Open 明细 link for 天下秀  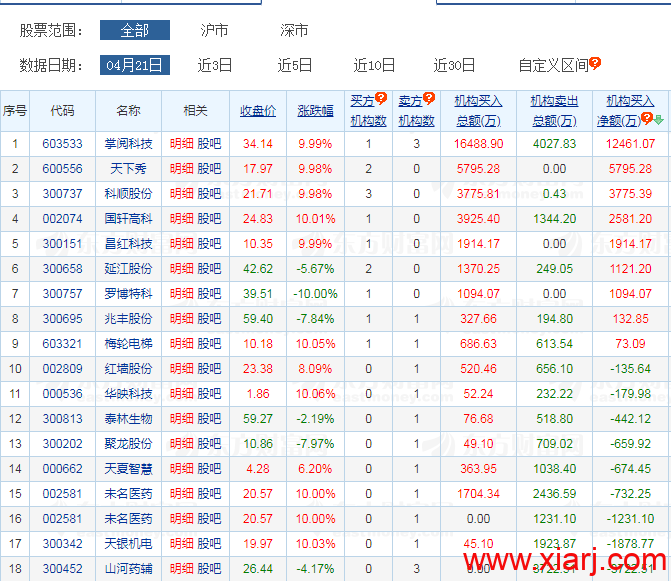[x=182, y=169]
